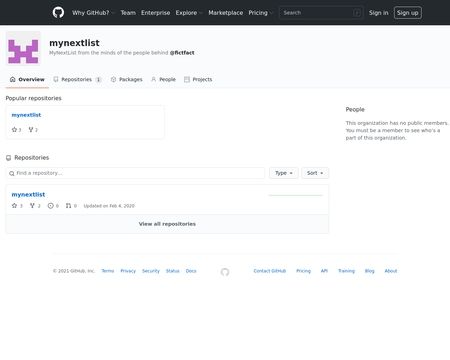Go to Marketplace in header

click(x=226, y=13)
